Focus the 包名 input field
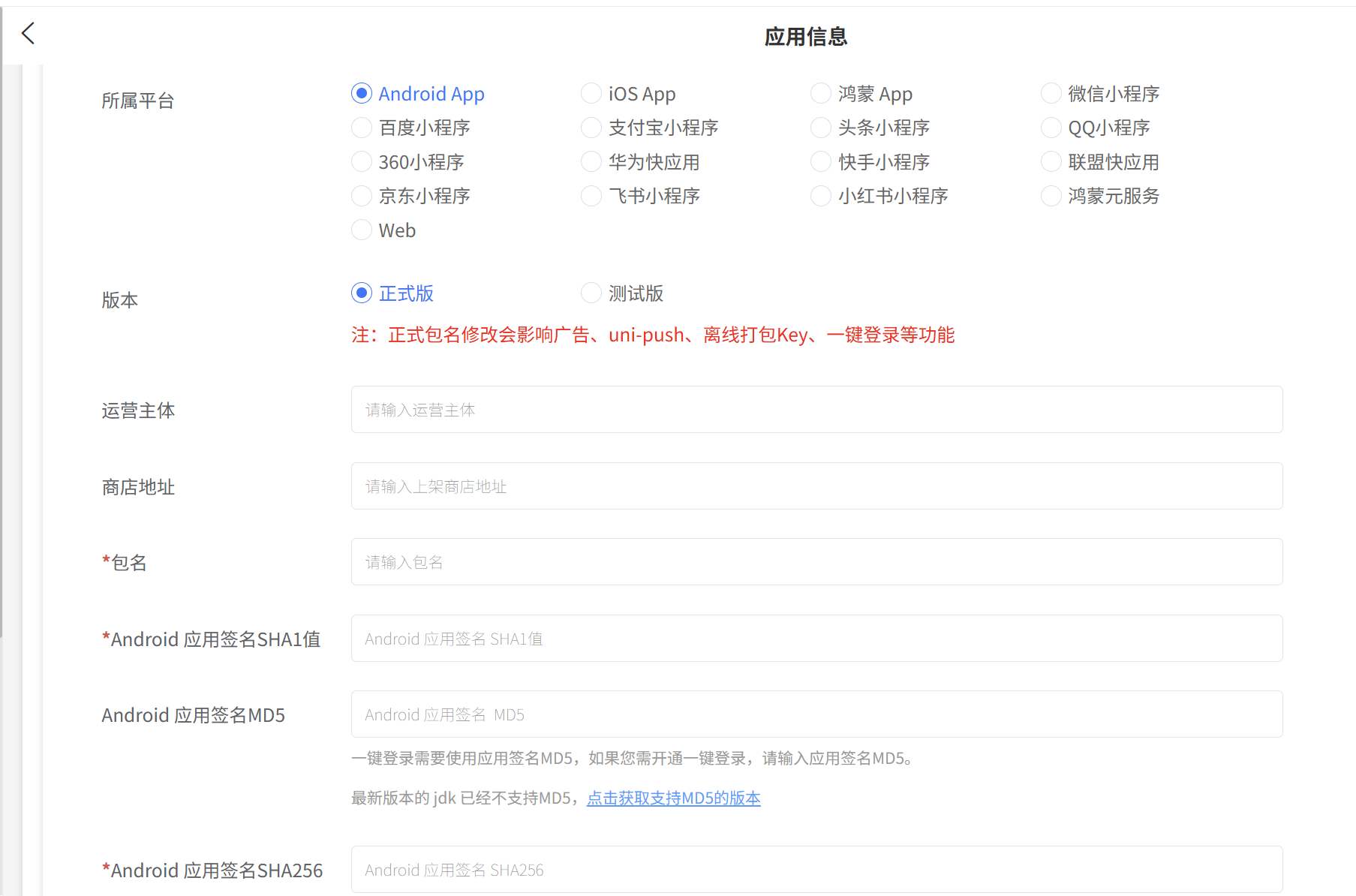 pyautogui.click(x=816, y=562)
